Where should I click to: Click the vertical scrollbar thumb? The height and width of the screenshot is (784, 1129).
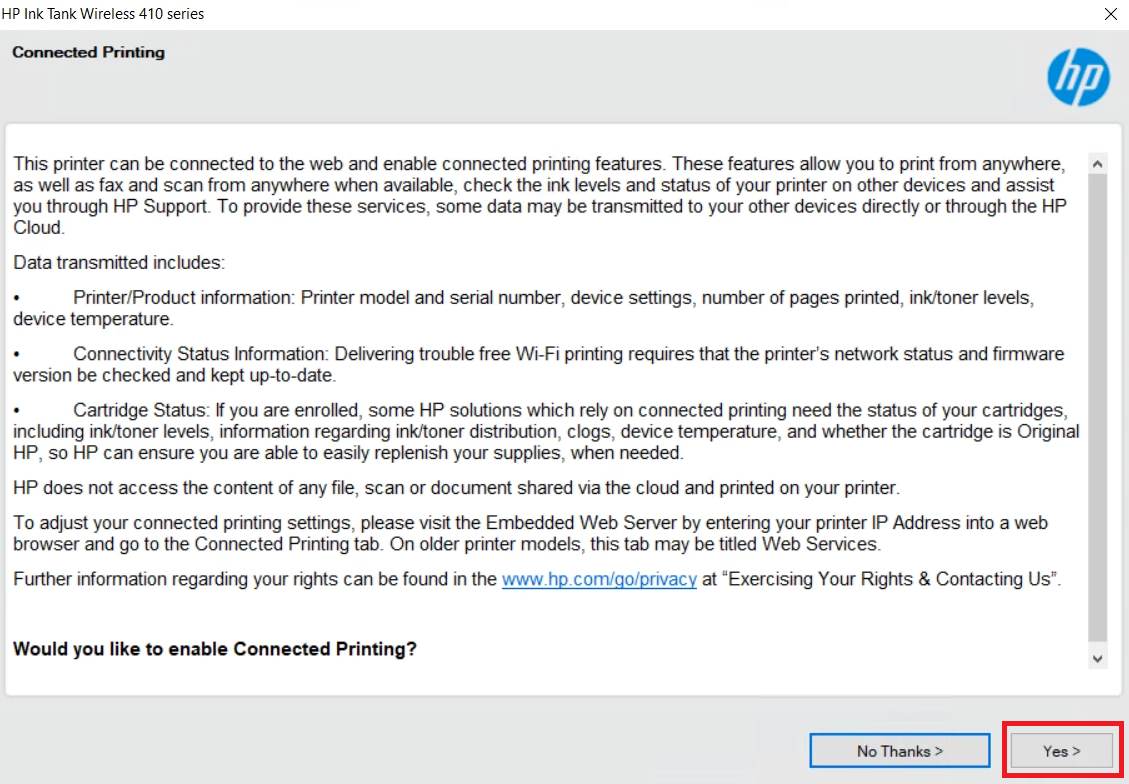point(1097,407)
